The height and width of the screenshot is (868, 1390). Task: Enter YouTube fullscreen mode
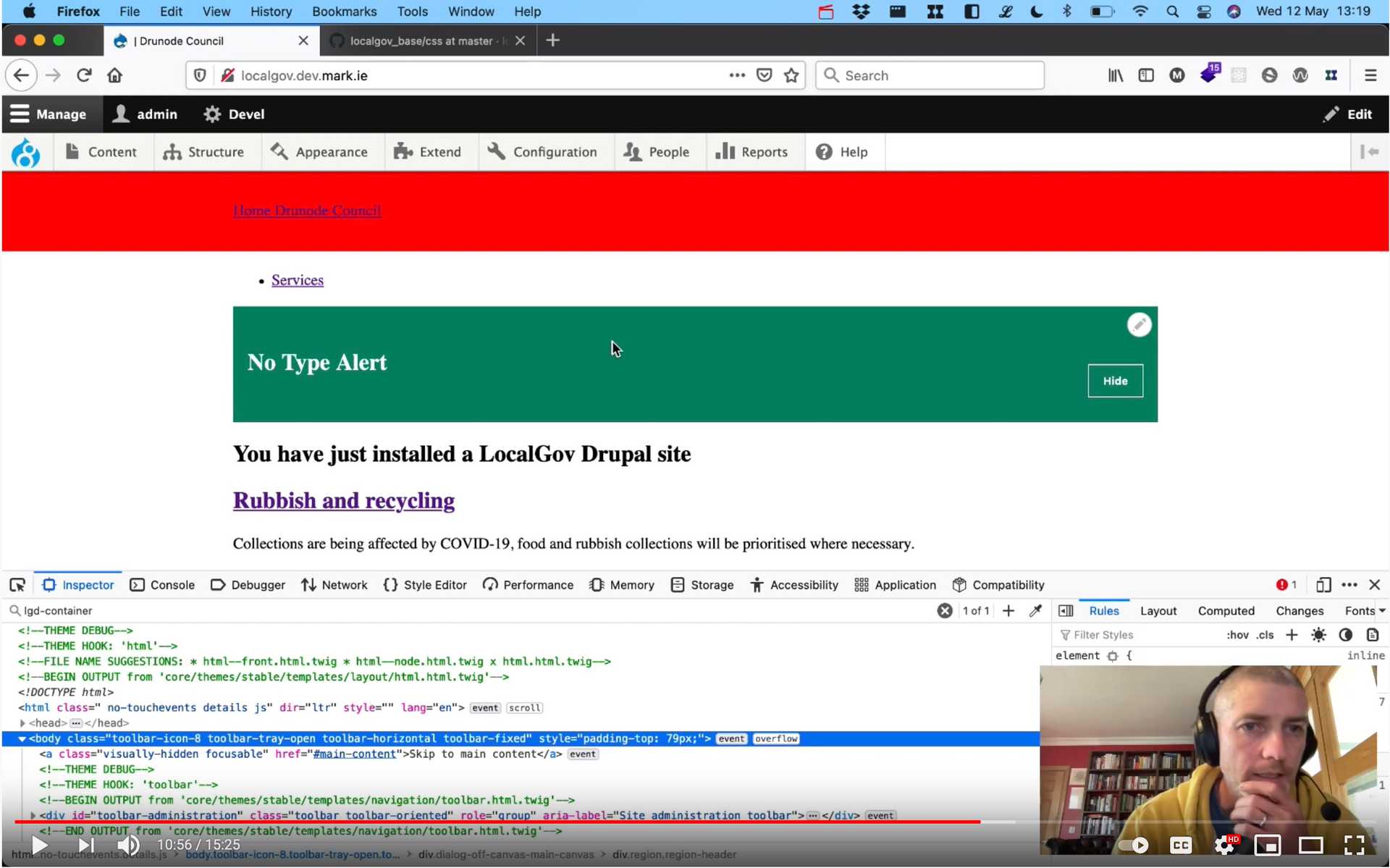tap(1355, 845)
